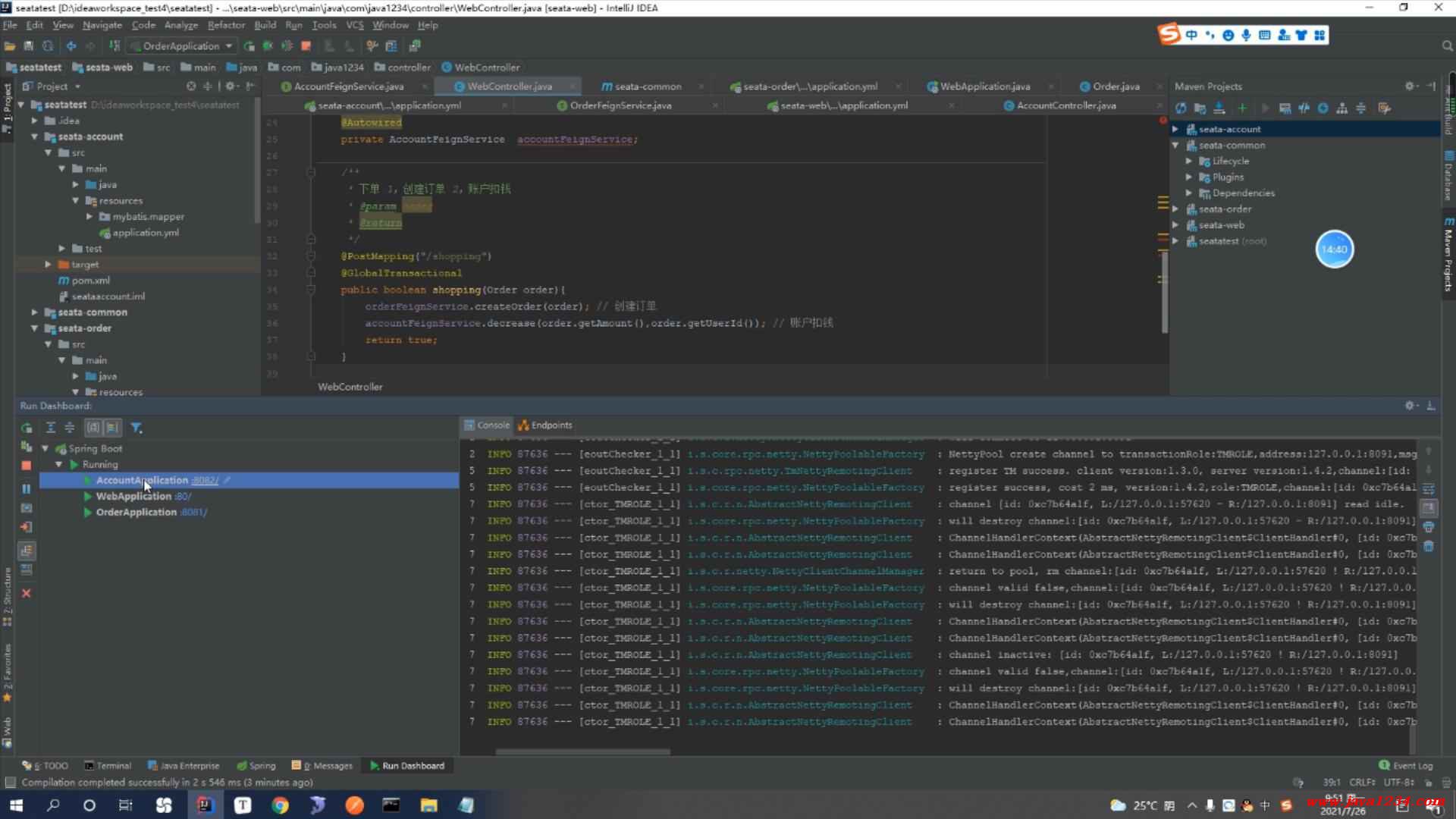Switch to the Endpoints tab
Viewport: 1456px width, 819px height.
[544, 425]
